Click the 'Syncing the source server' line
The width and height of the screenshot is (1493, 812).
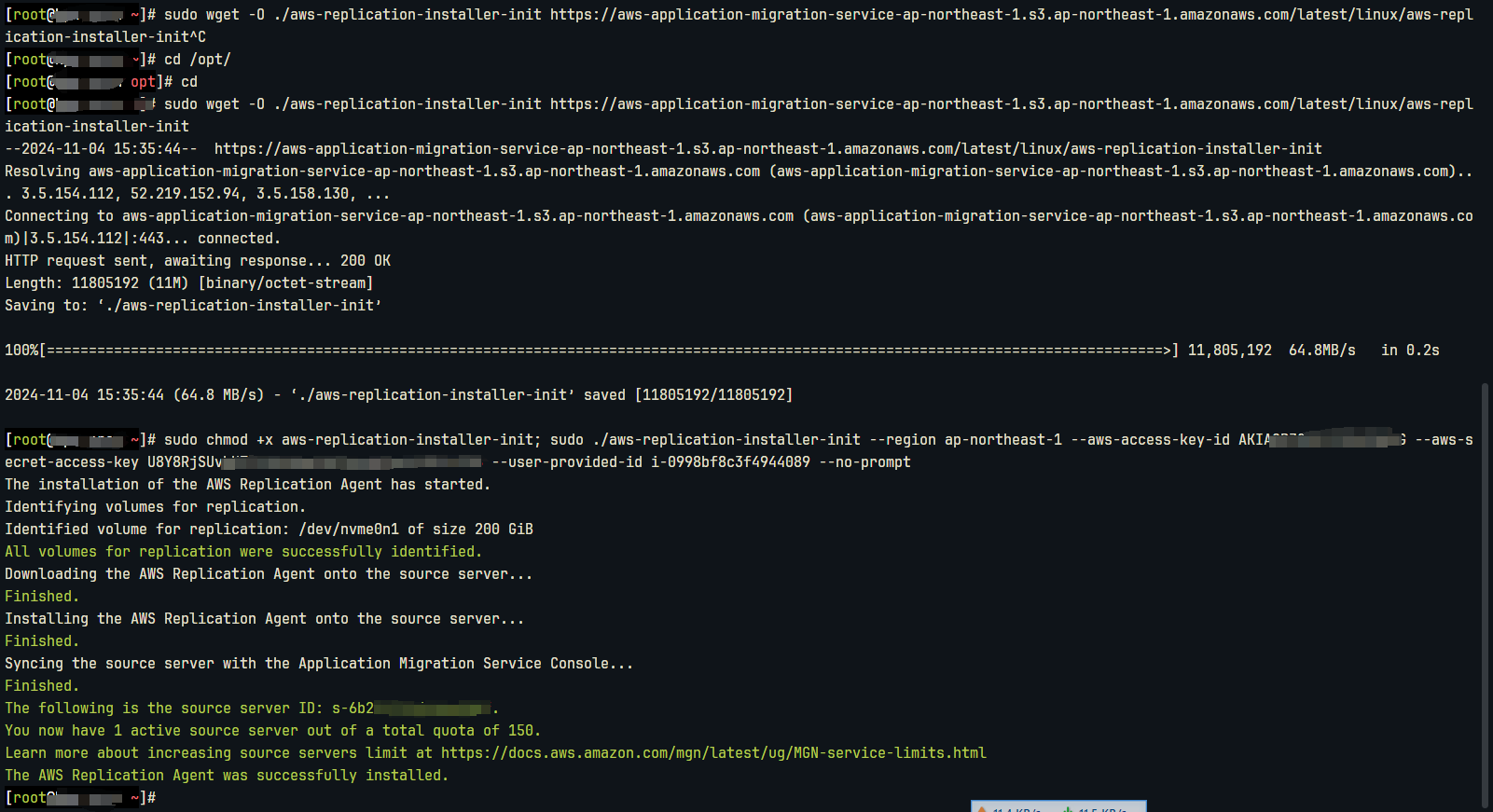318,664
